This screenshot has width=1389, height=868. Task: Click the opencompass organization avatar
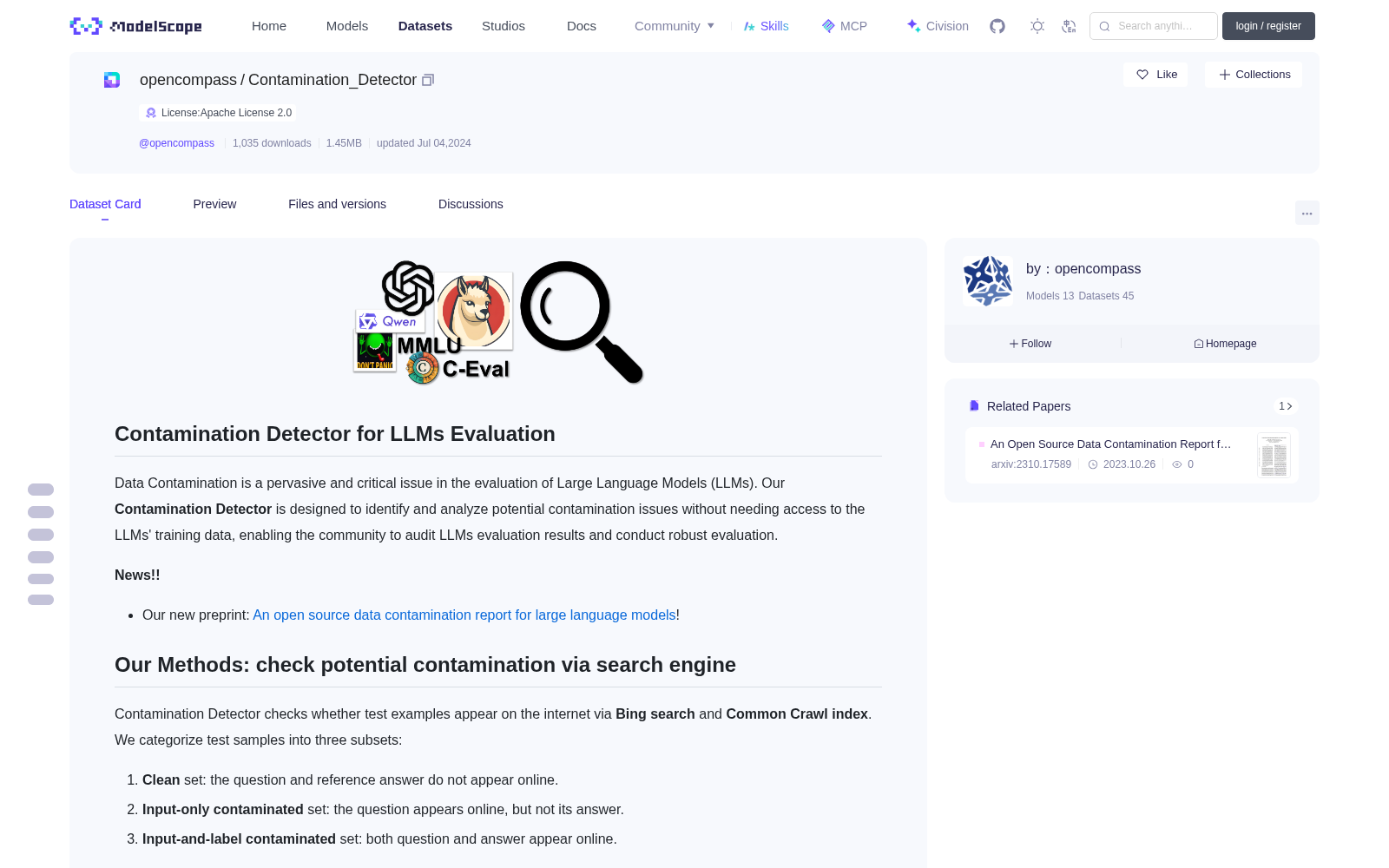(988, 280)
